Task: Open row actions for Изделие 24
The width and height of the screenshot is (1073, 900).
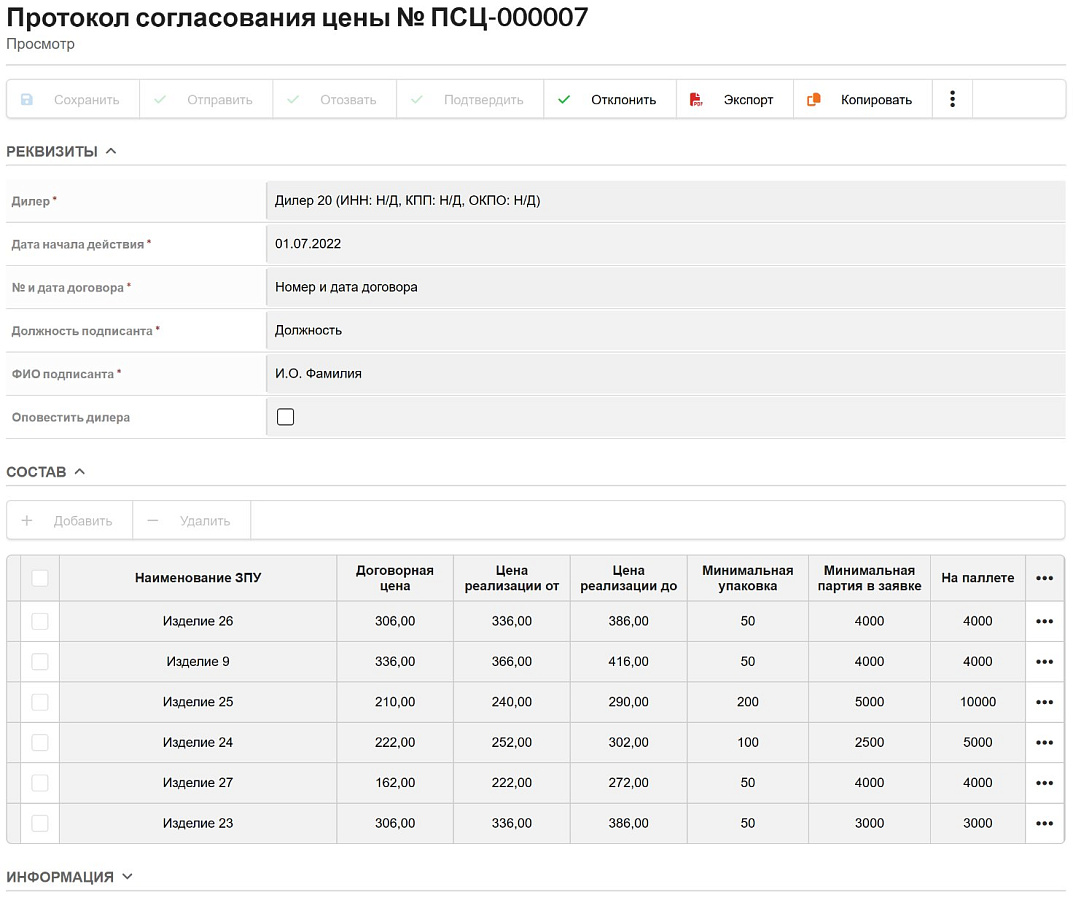Action: 1044,743
